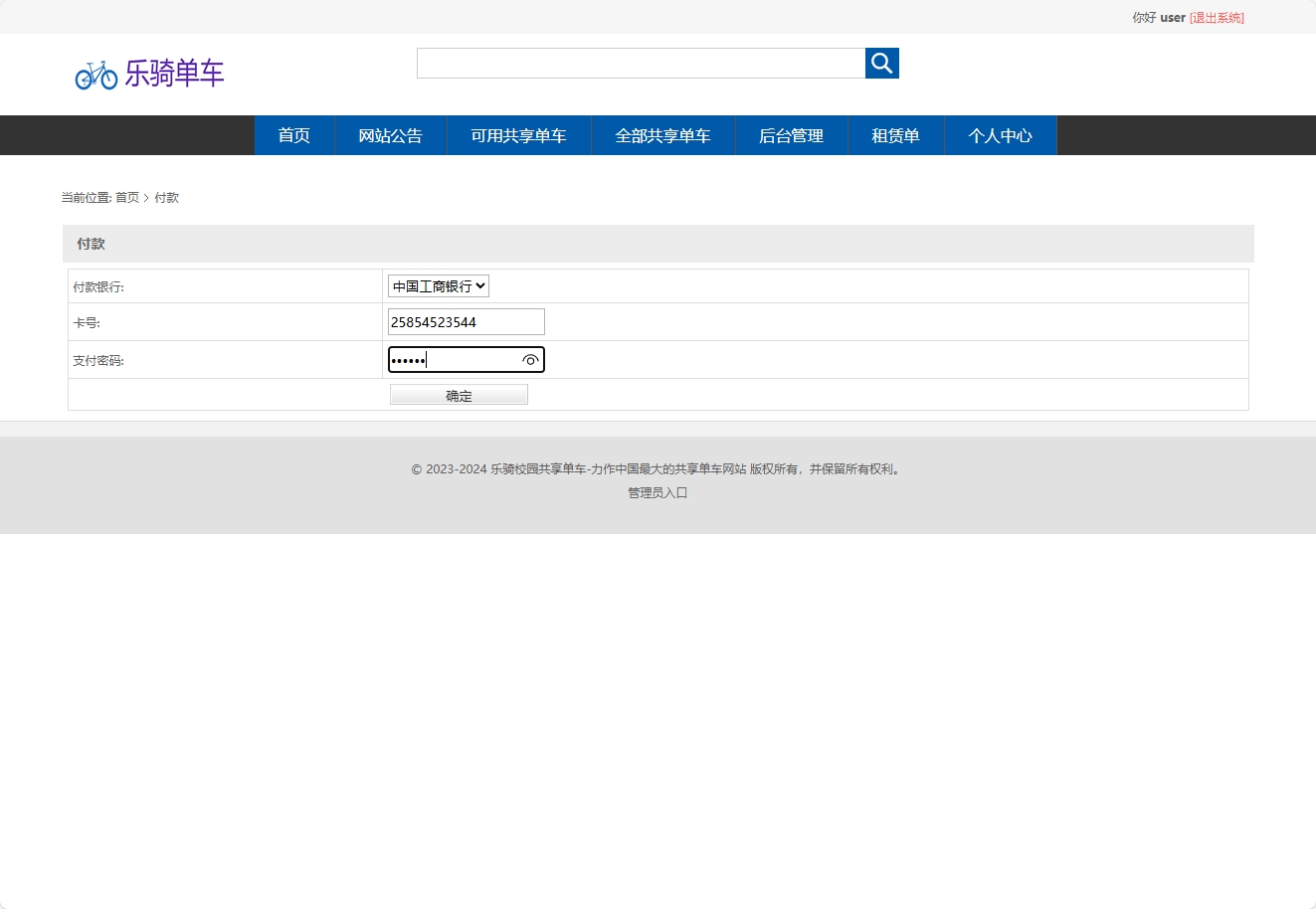Click the top search text box
The image size is (1316, 909).
click(641, 63)
